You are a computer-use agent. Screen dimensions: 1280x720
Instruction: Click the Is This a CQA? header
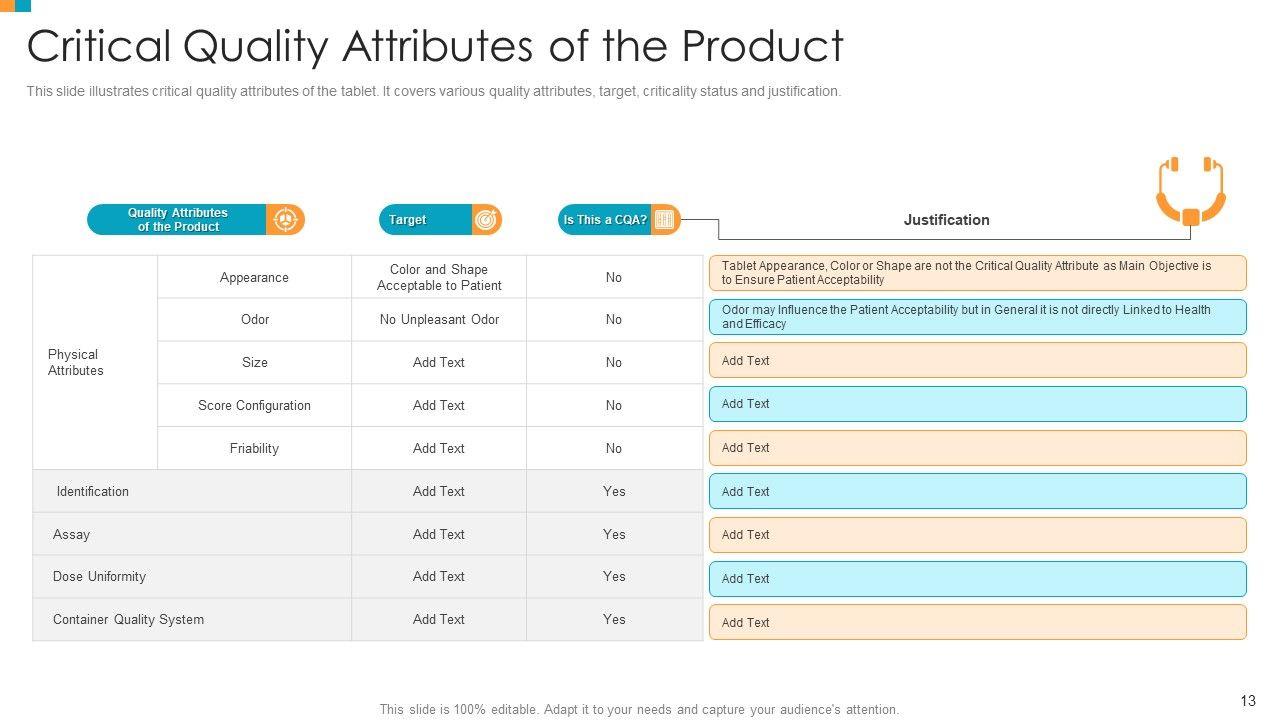click(x=605, y=220)
